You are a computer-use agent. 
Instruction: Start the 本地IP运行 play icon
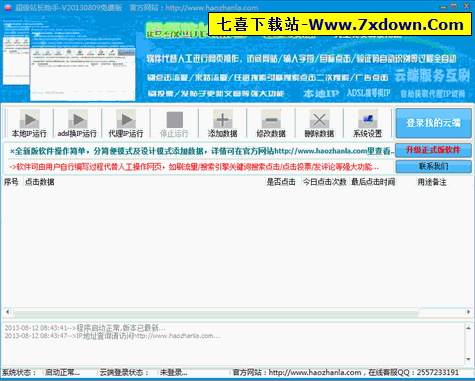[x=30, y=119]
